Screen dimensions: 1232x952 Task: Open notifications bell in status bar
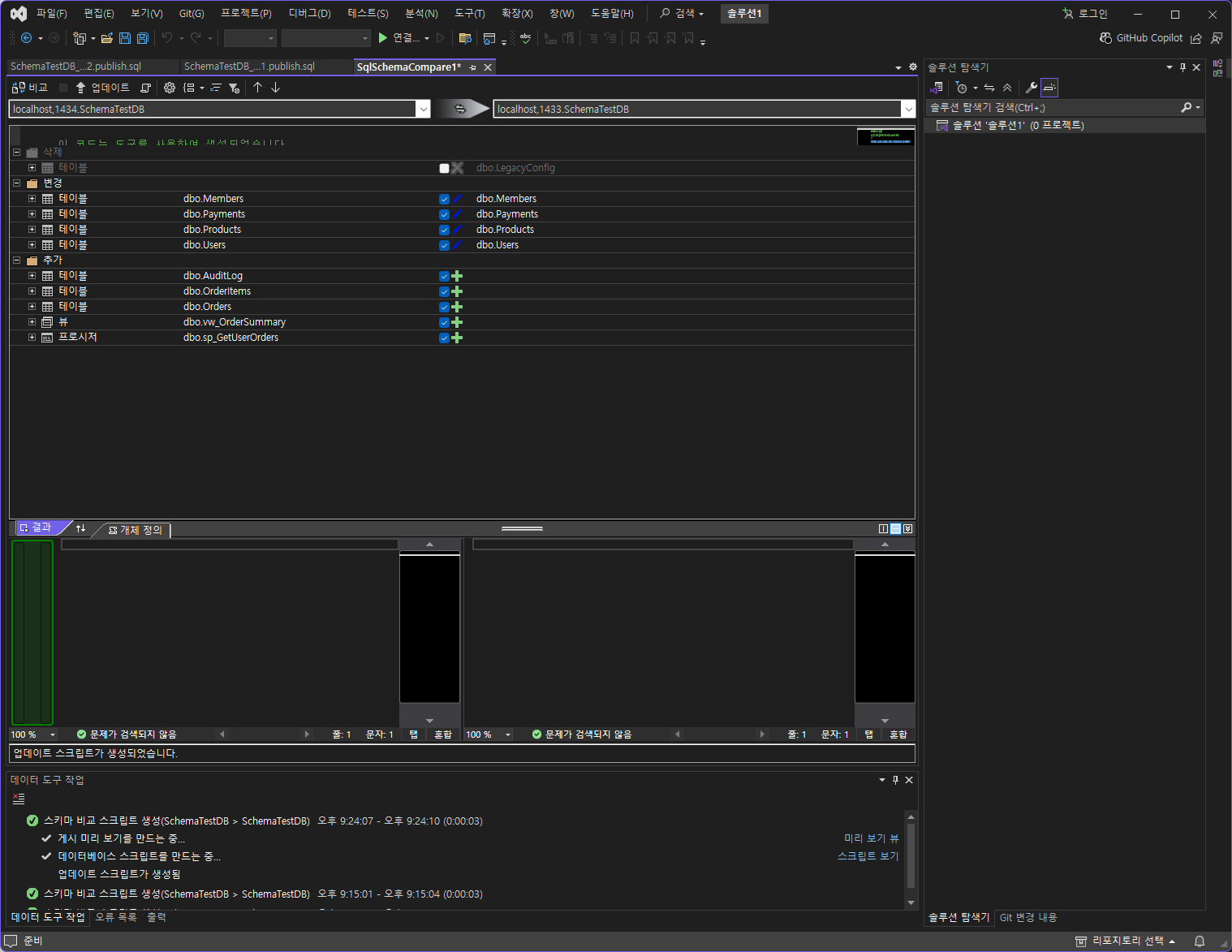[x=1200, y=941]
